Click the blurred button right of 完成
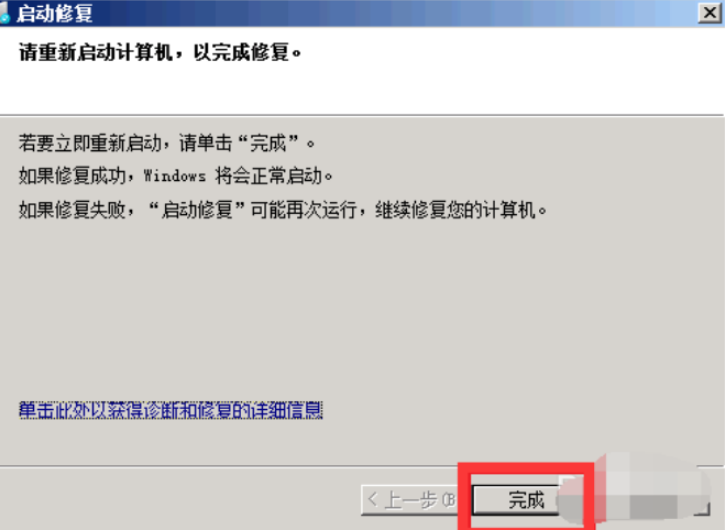The image size is (728, 530). tap(636, 500)
